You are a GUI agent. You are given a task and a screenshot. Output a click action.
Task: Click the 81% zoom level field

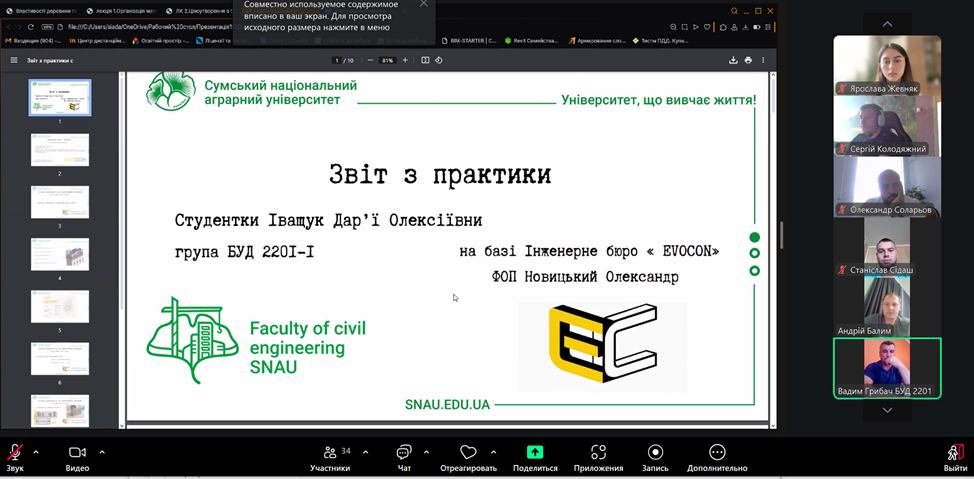(388, 60)
